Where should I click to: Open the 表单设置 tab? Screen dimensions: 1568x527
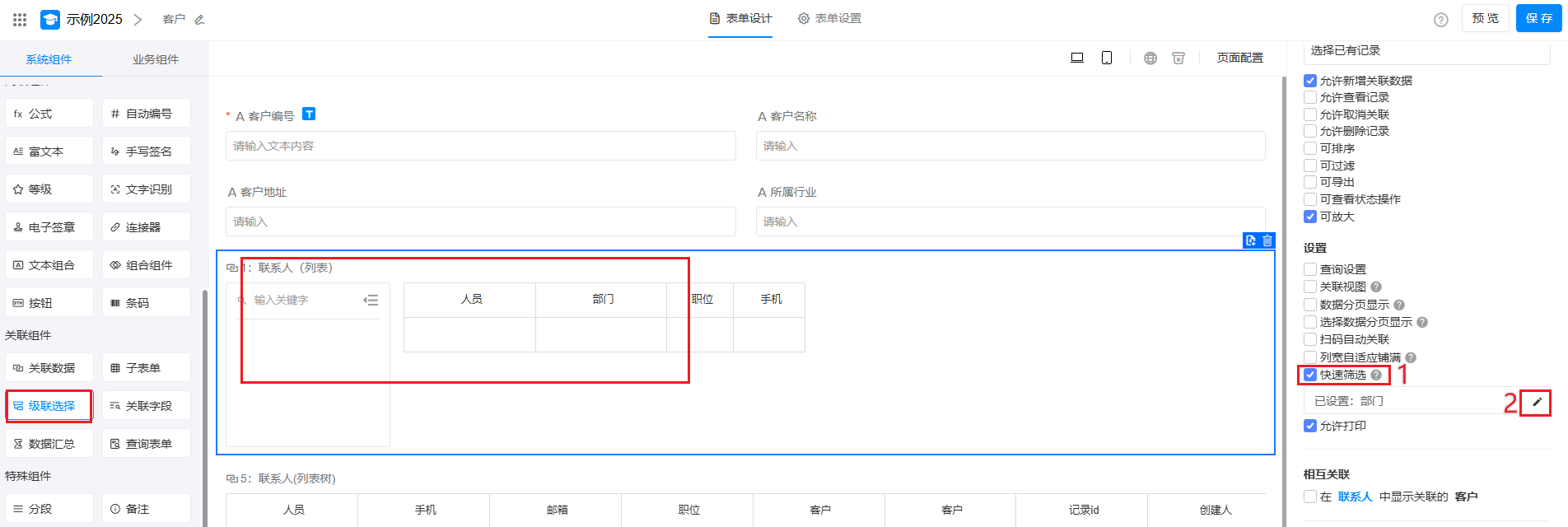coord(829,18)
